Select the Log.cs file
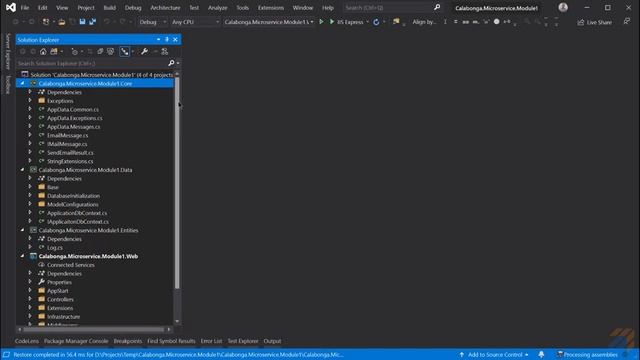 (x=55, y=247)
